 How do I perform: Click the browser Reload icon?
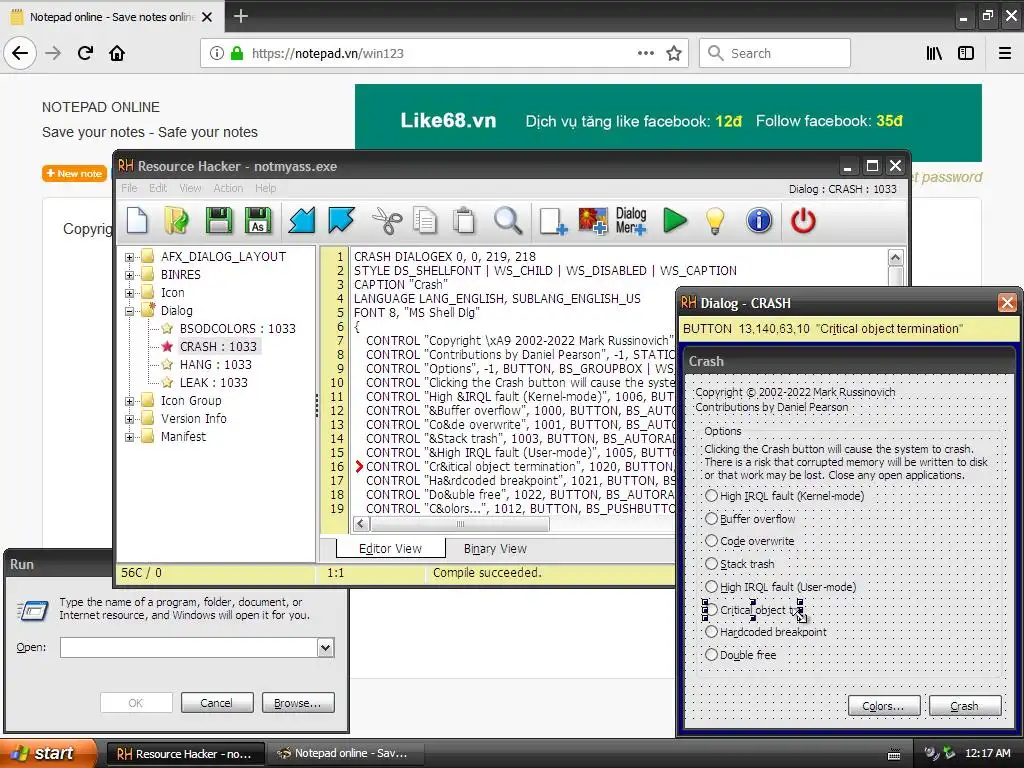(85, 53)
